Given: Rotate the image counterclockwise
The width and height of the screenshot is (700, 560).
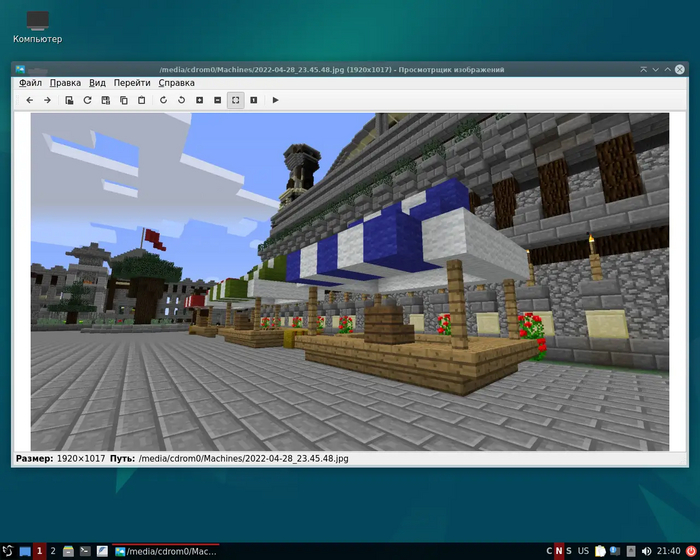Looking at the screenshot, I should [x=181, y=100].
